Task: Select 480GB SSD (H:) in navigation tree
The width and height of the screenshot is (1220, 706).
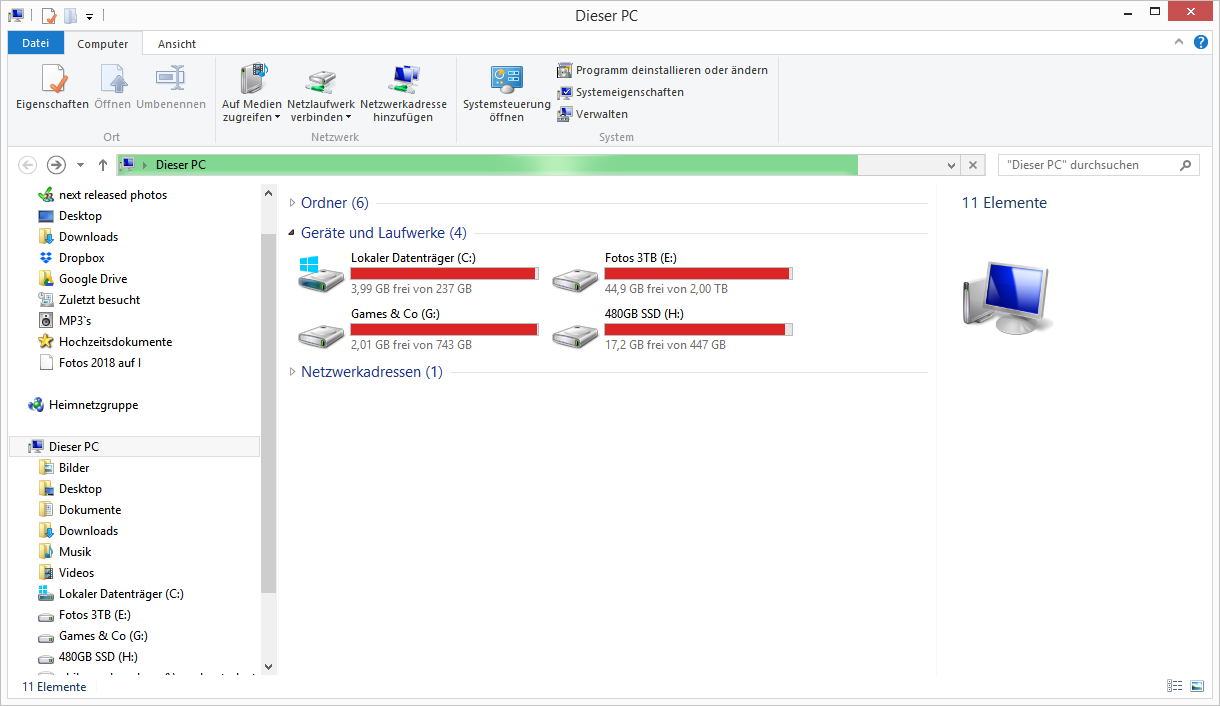Action: [x=98, y=657]
